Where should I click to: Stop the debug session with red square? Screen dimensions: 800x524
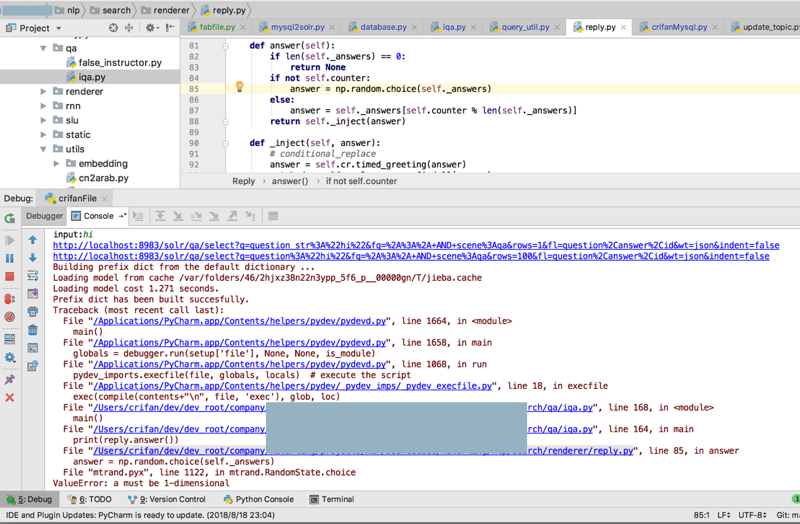(x=10, y=277)
